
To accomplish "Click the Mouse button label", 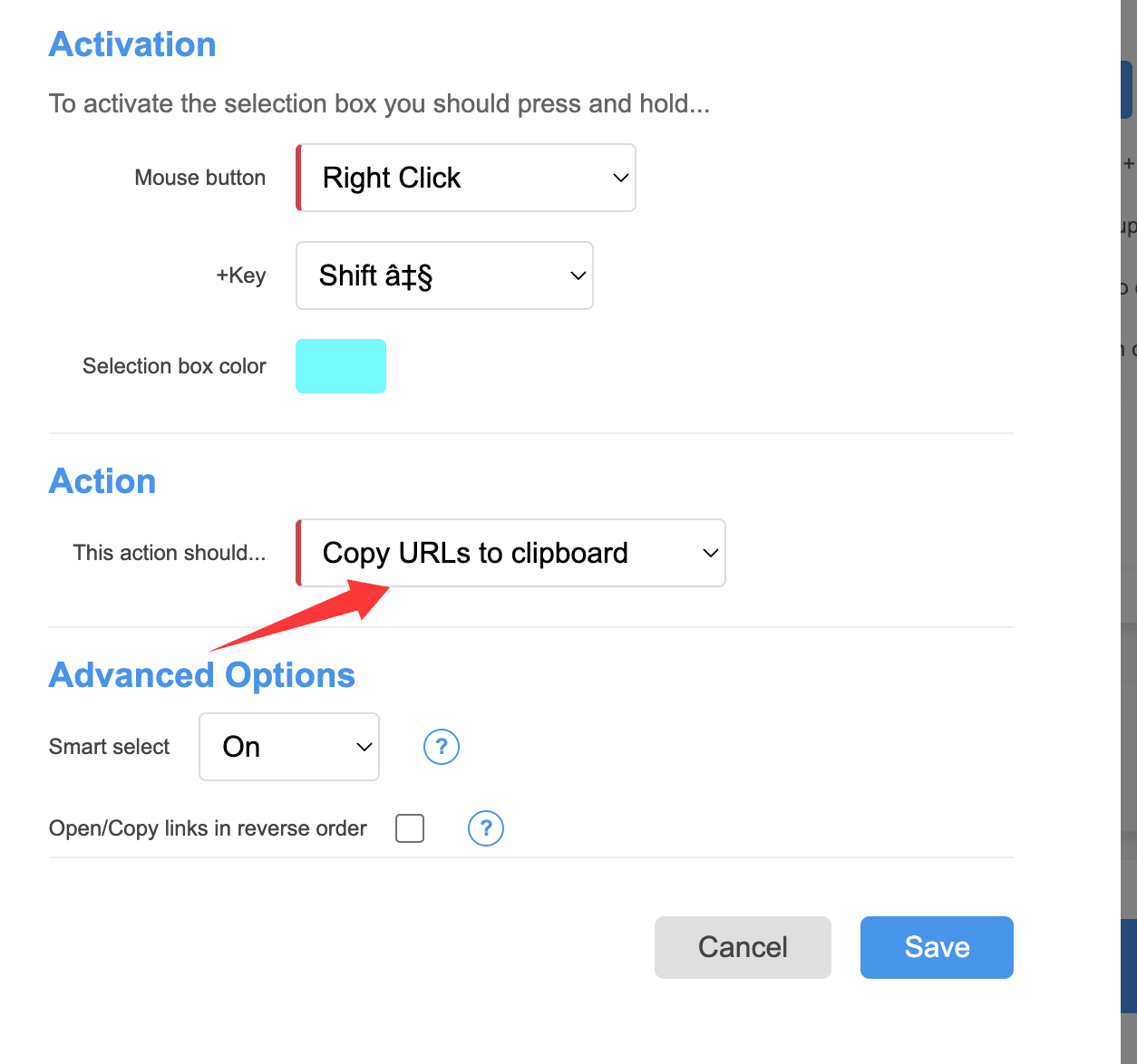I will tap(200, 178).
